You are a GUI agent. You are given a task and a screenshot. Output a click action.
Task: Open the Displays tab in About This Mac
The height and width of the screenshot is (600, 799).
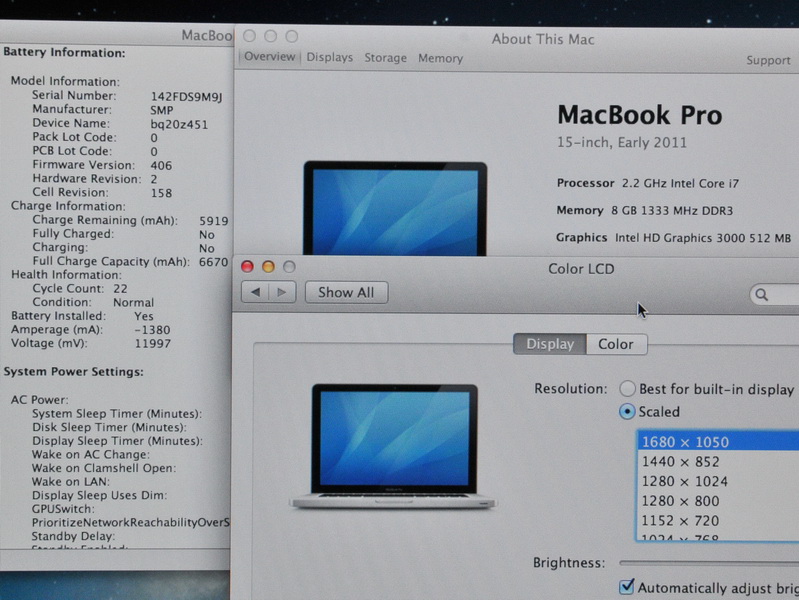pos(330,57)
